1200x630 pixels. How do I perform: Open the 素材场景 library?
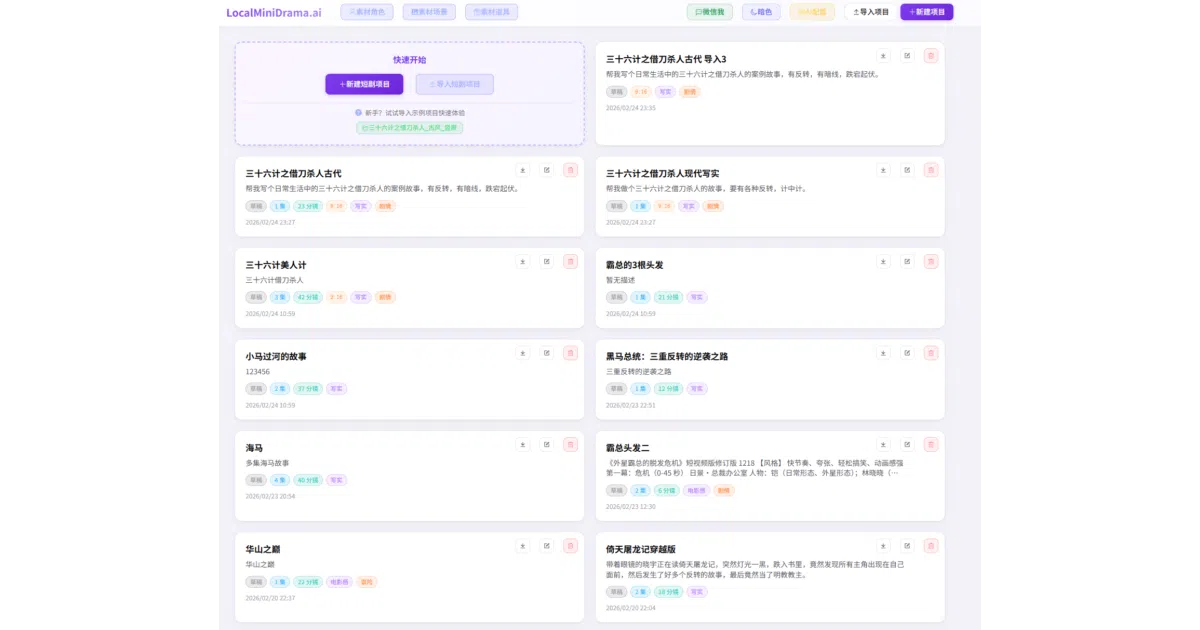(x=428, y=12)
